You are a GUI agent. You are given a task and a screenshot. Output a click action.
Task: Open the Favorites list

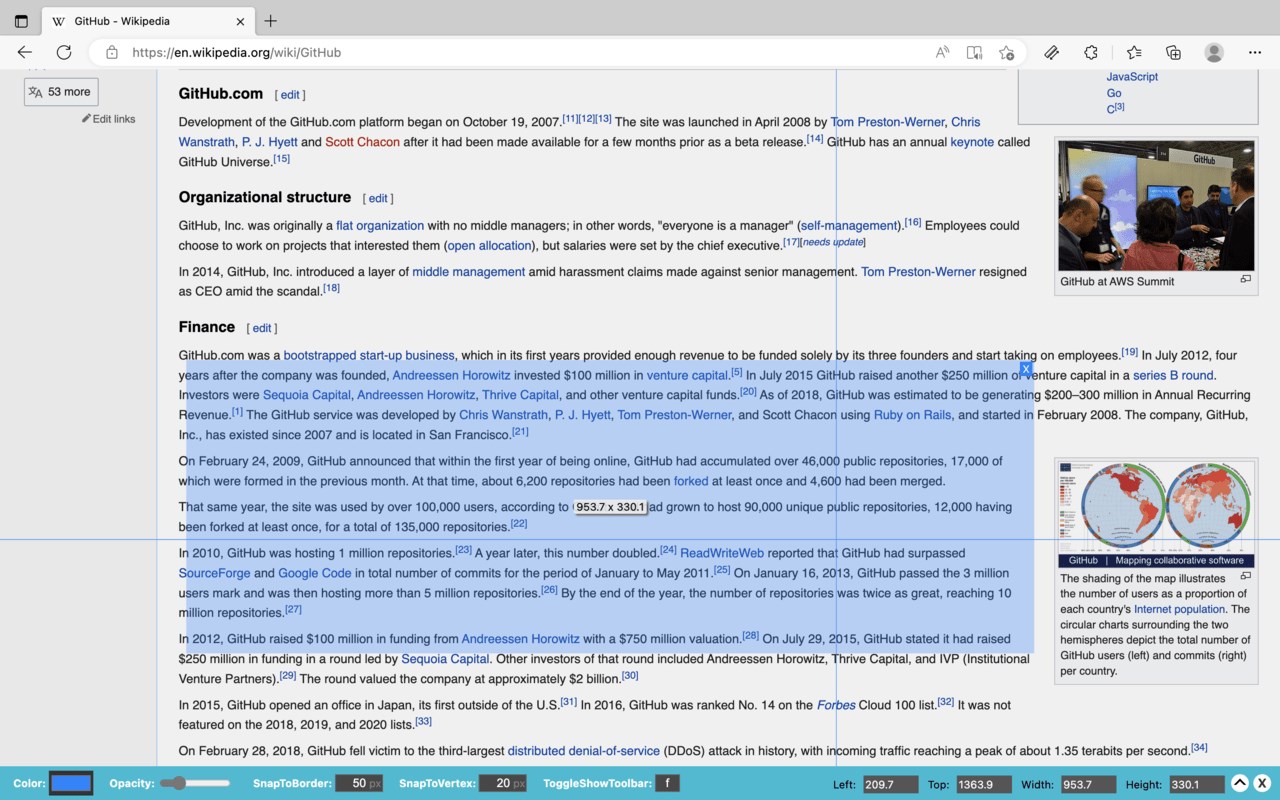pos(1133,52)
